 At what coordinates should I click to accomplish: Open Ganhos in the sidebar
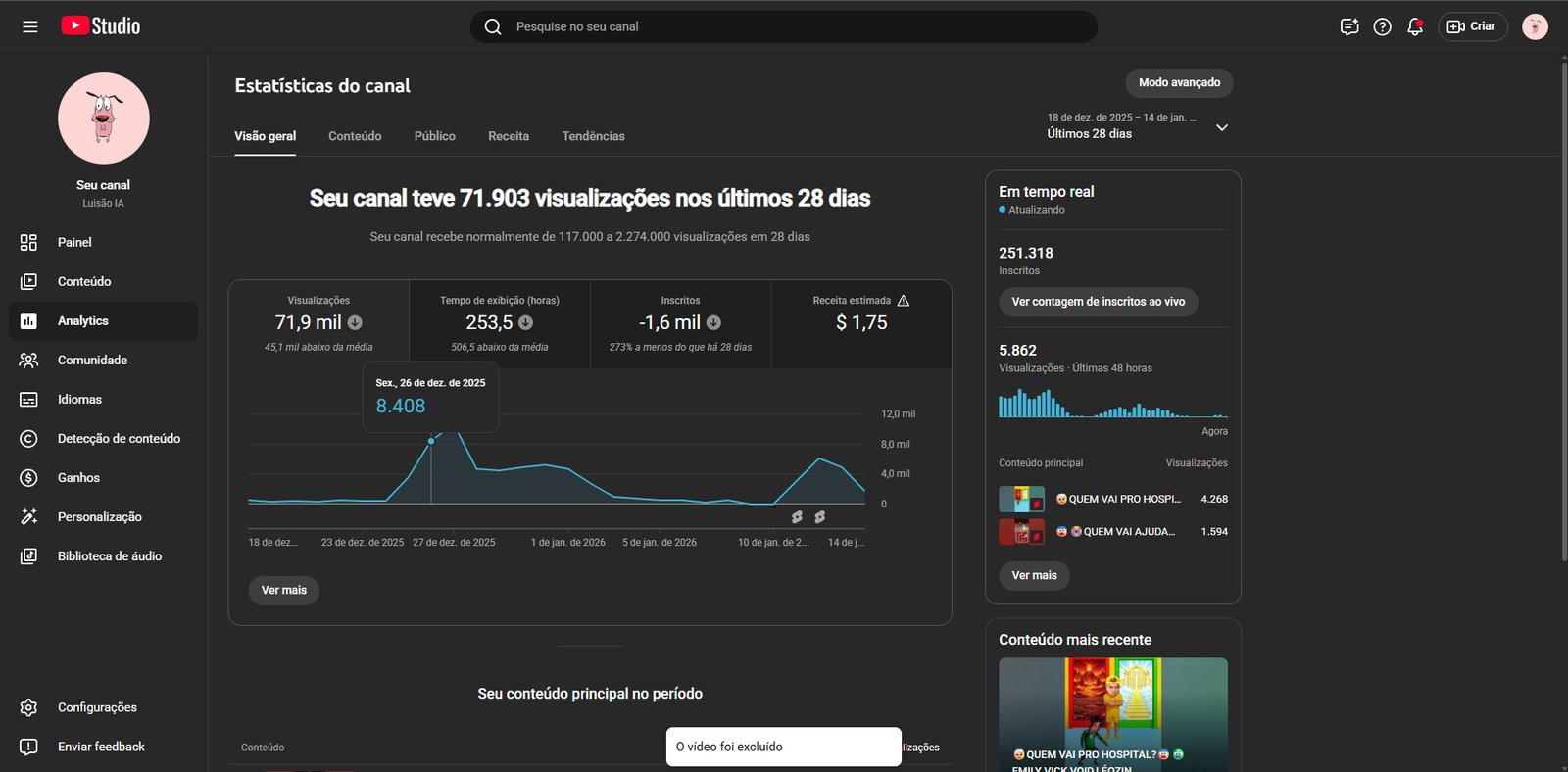pos(103,477)
